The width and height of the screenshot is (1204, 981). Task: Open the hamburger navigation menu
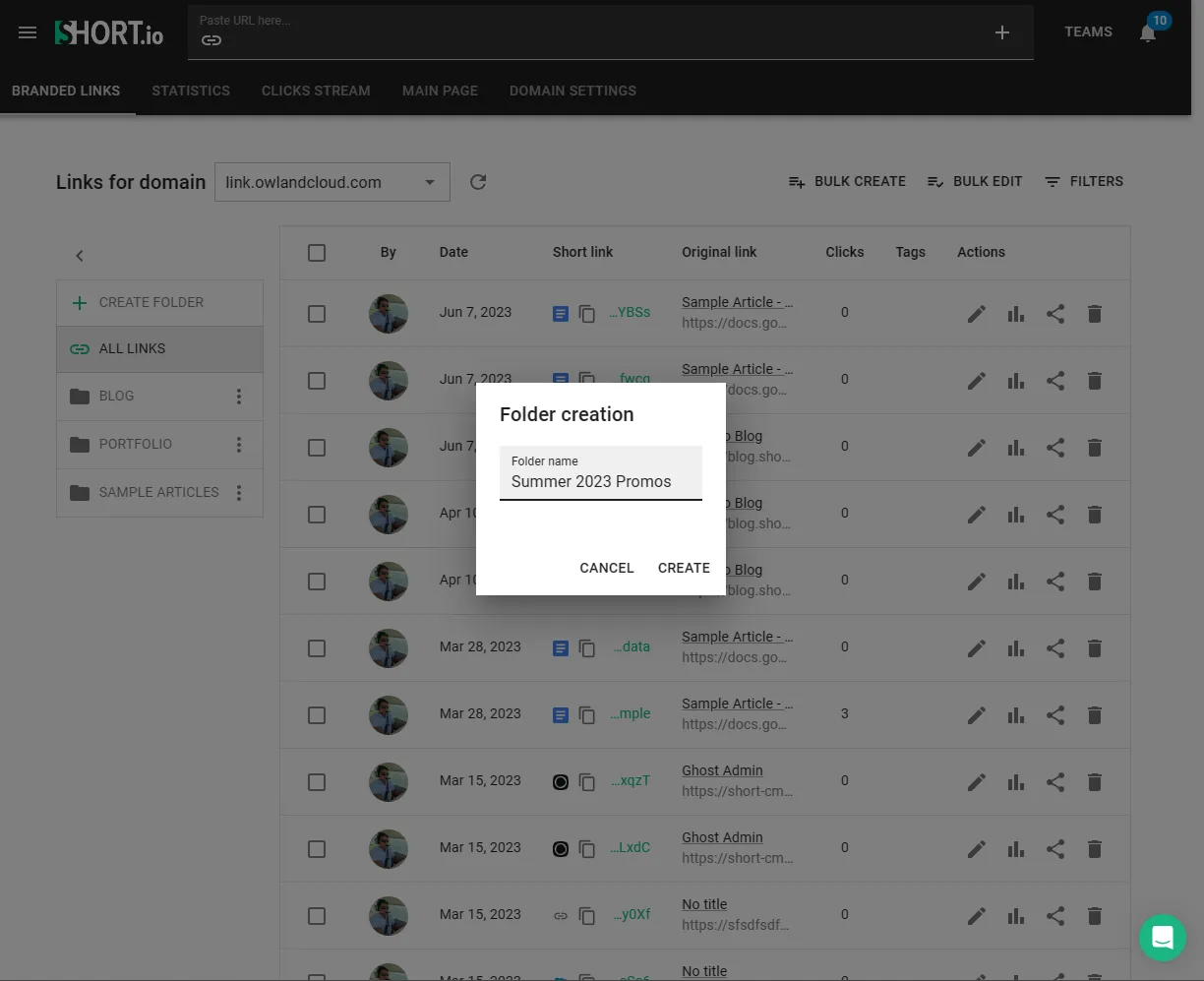[x=28, y=32]
